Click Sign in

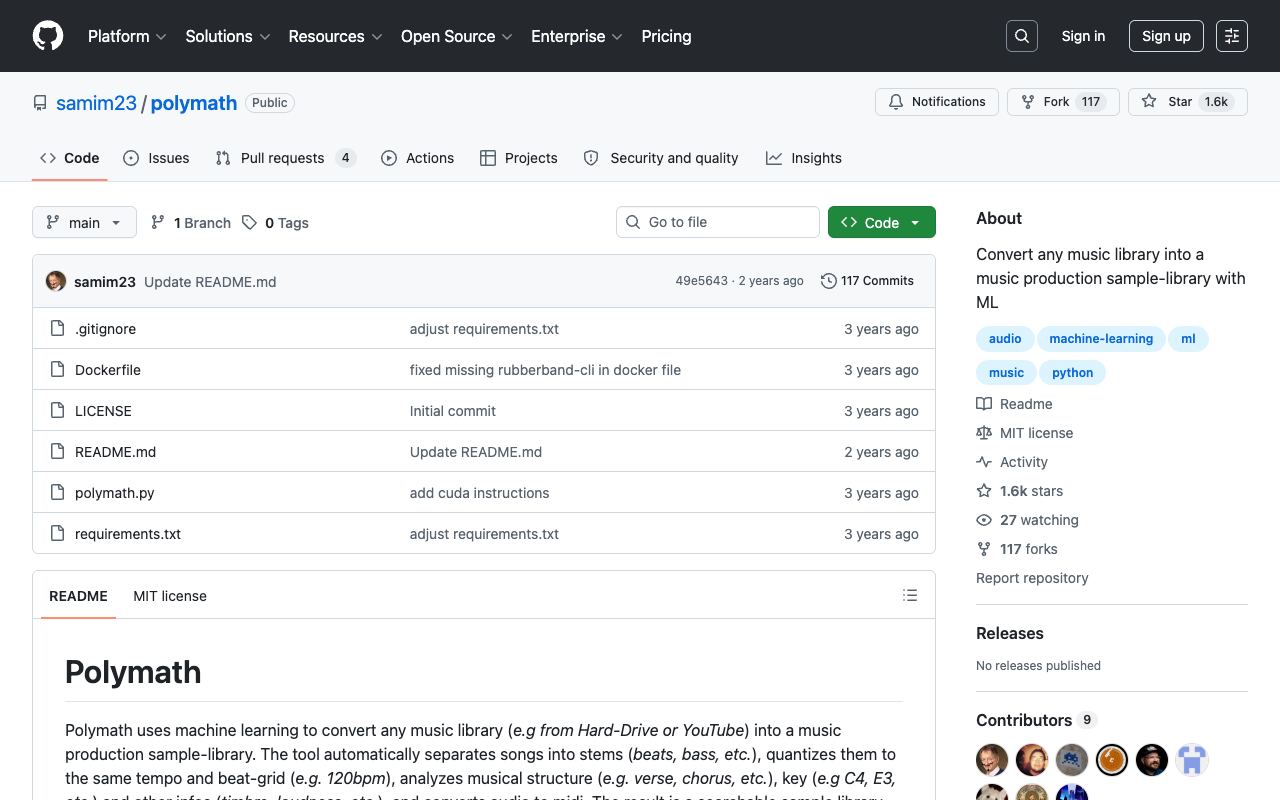(1083, 36)
